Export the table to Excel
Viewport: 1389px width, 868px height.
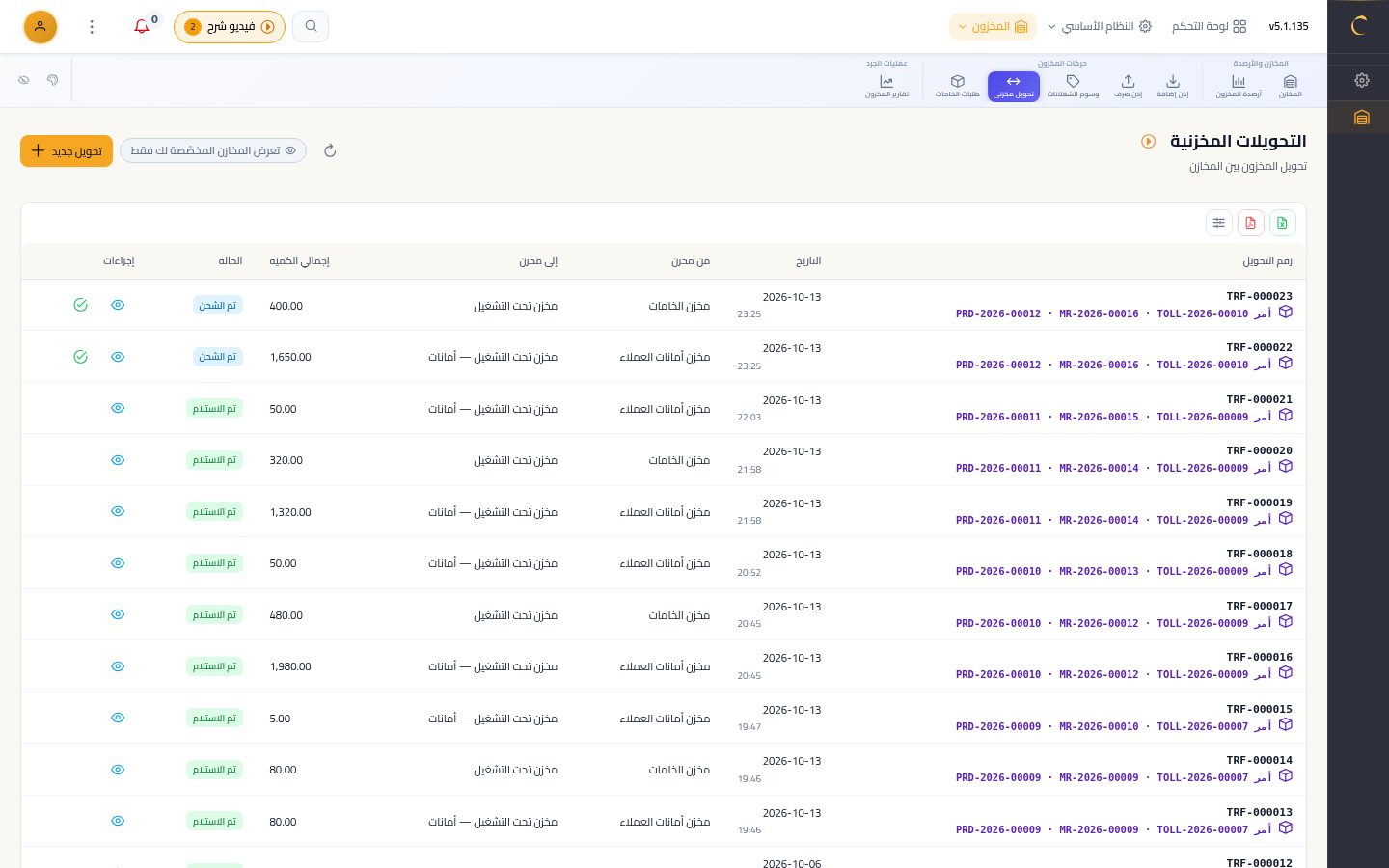[x=1282, y=223]
